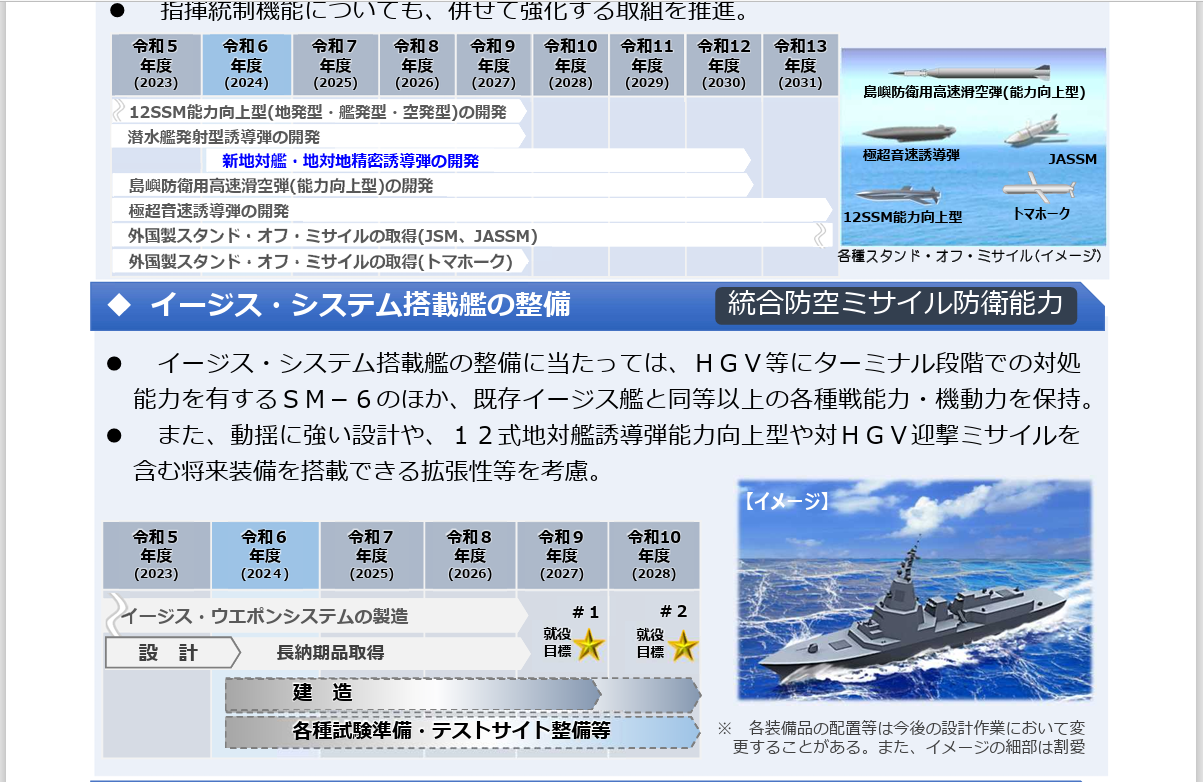Click the イージス・システム搭載艦の整備 section title
This screenshot has width=1203, height=782.
coord(360,305)
